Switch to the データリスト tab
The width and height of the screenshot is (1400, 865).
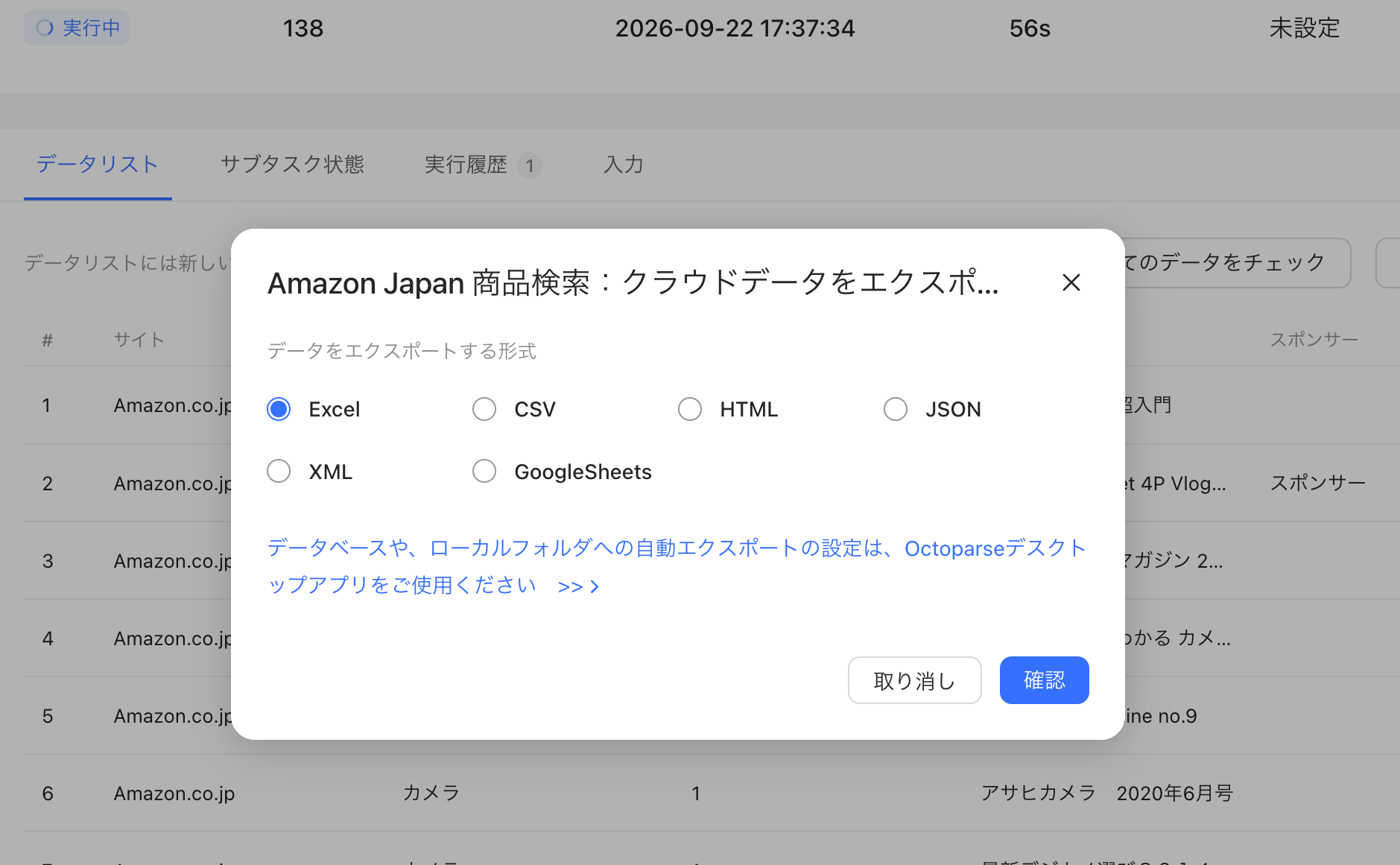[98, 164]
